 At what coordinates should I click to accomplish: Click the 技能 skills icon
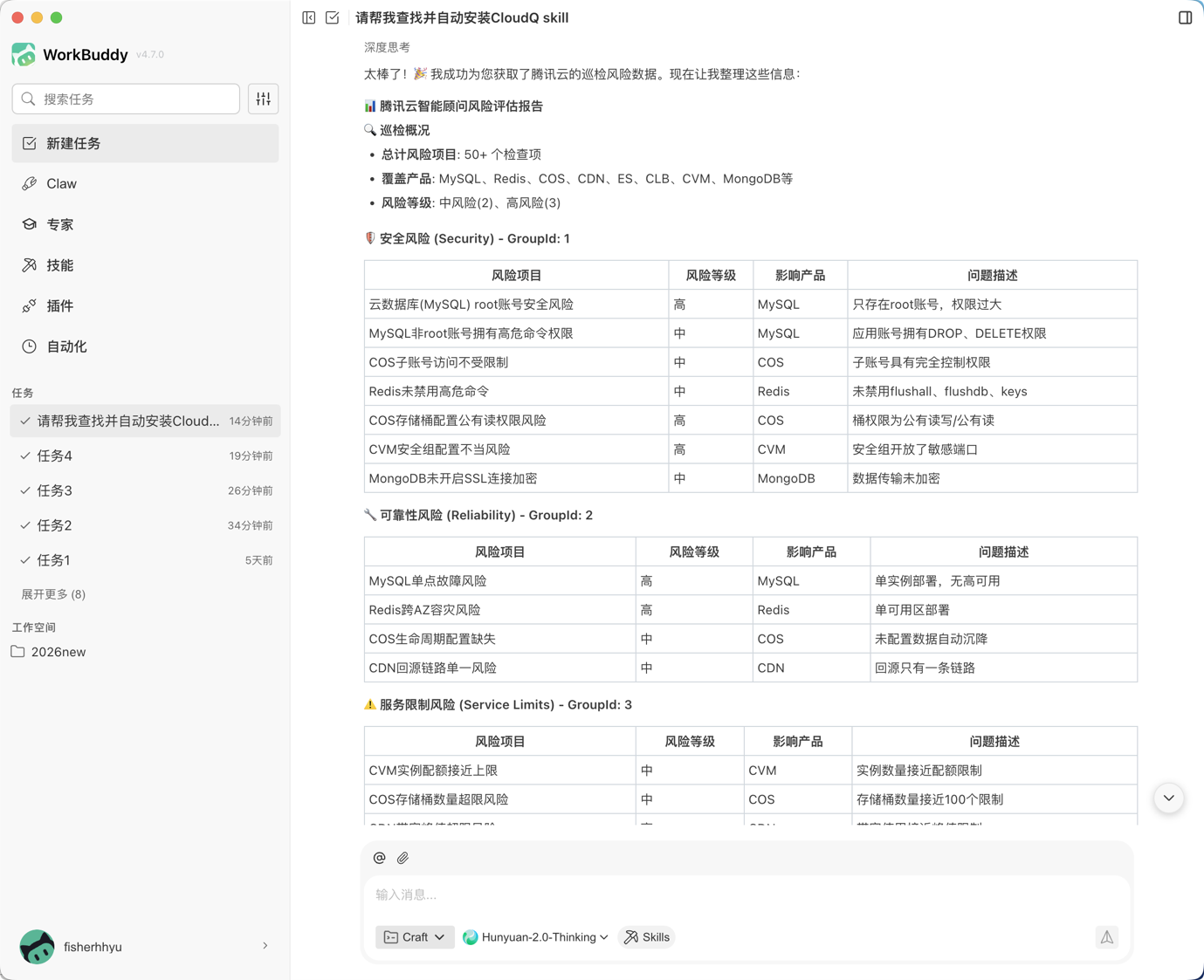coord(30,265)
